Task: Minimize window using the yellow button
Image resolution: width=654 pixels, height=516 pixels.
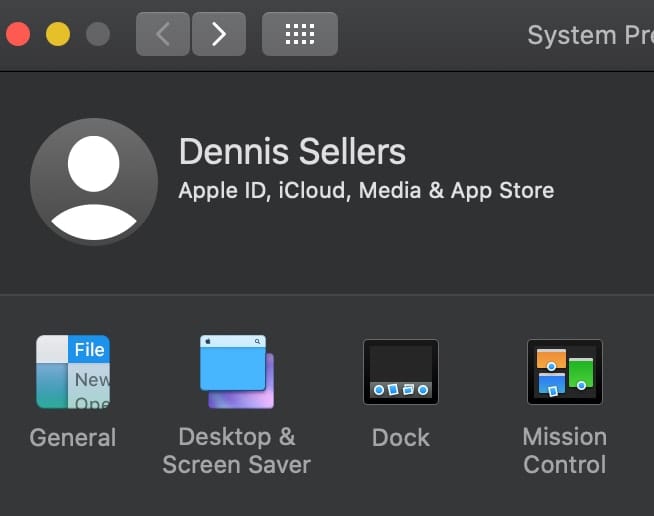Action: (58, 34)
